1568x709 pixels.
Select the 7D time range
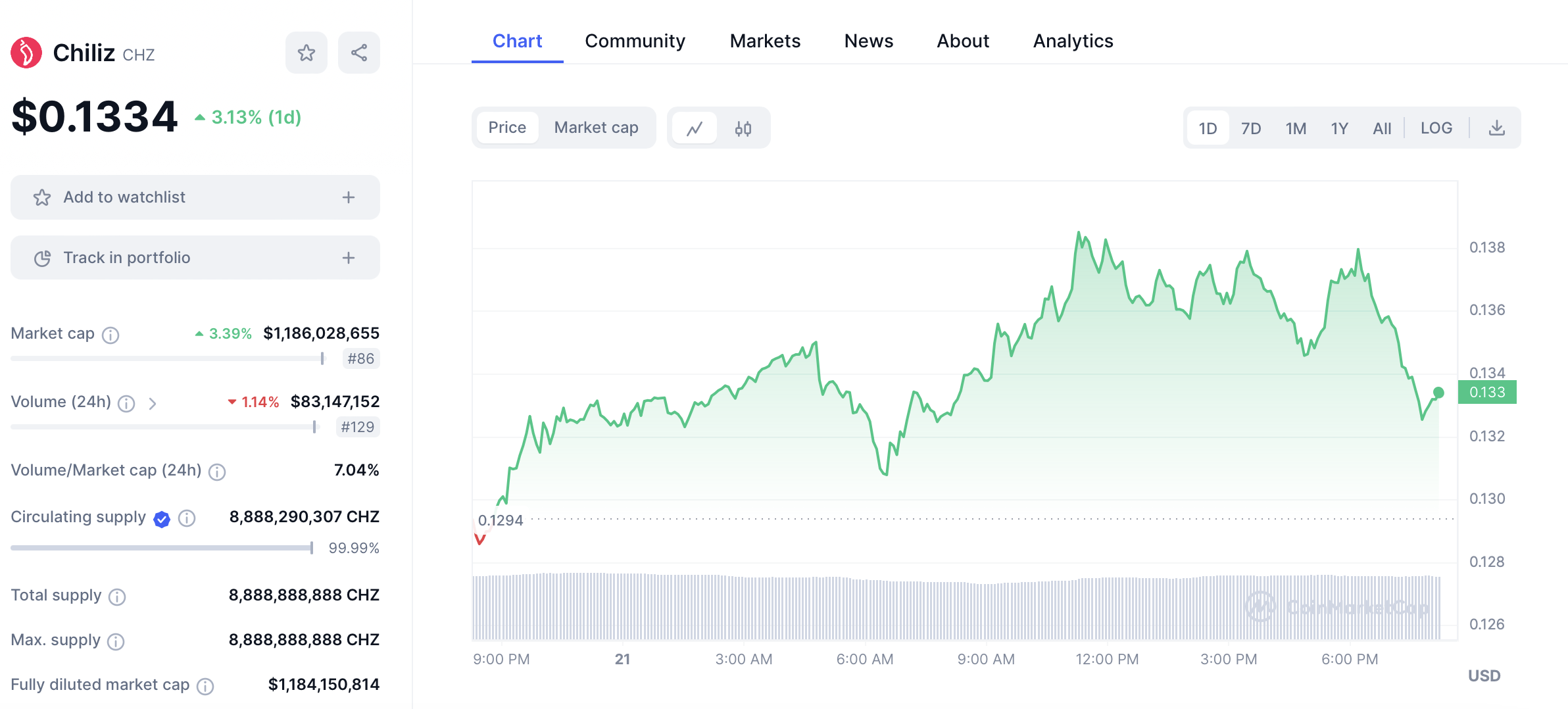pyautogui.click(x=1250, y=128)
